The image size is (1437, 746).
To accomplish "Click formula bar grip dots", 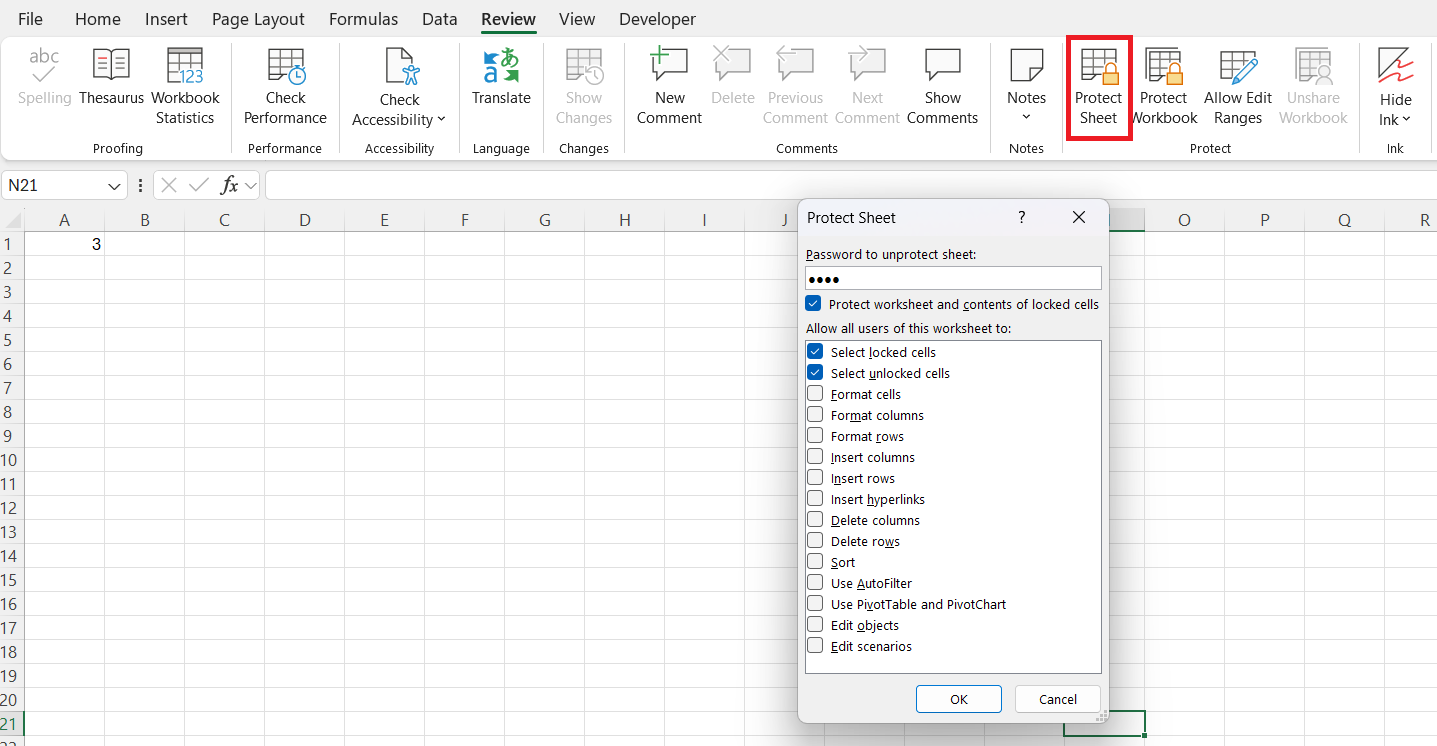I will [140, 185].
